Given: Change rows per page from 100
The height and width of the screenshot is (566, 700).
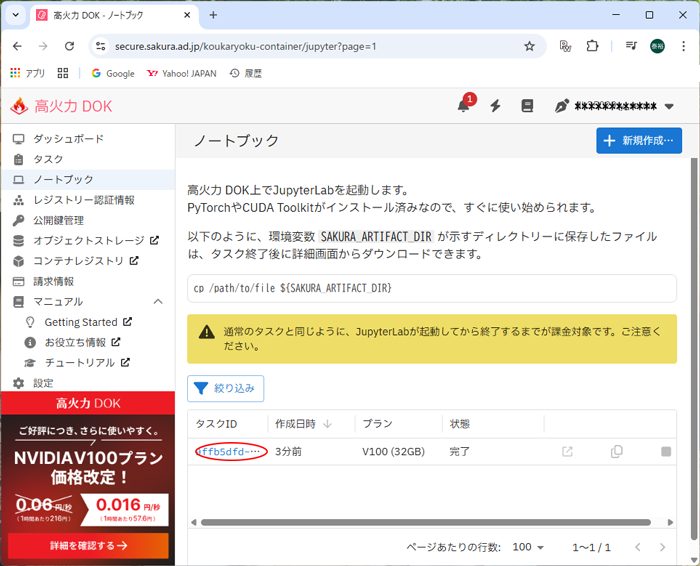Looking at the screenshot, I should tap(528, 547).
